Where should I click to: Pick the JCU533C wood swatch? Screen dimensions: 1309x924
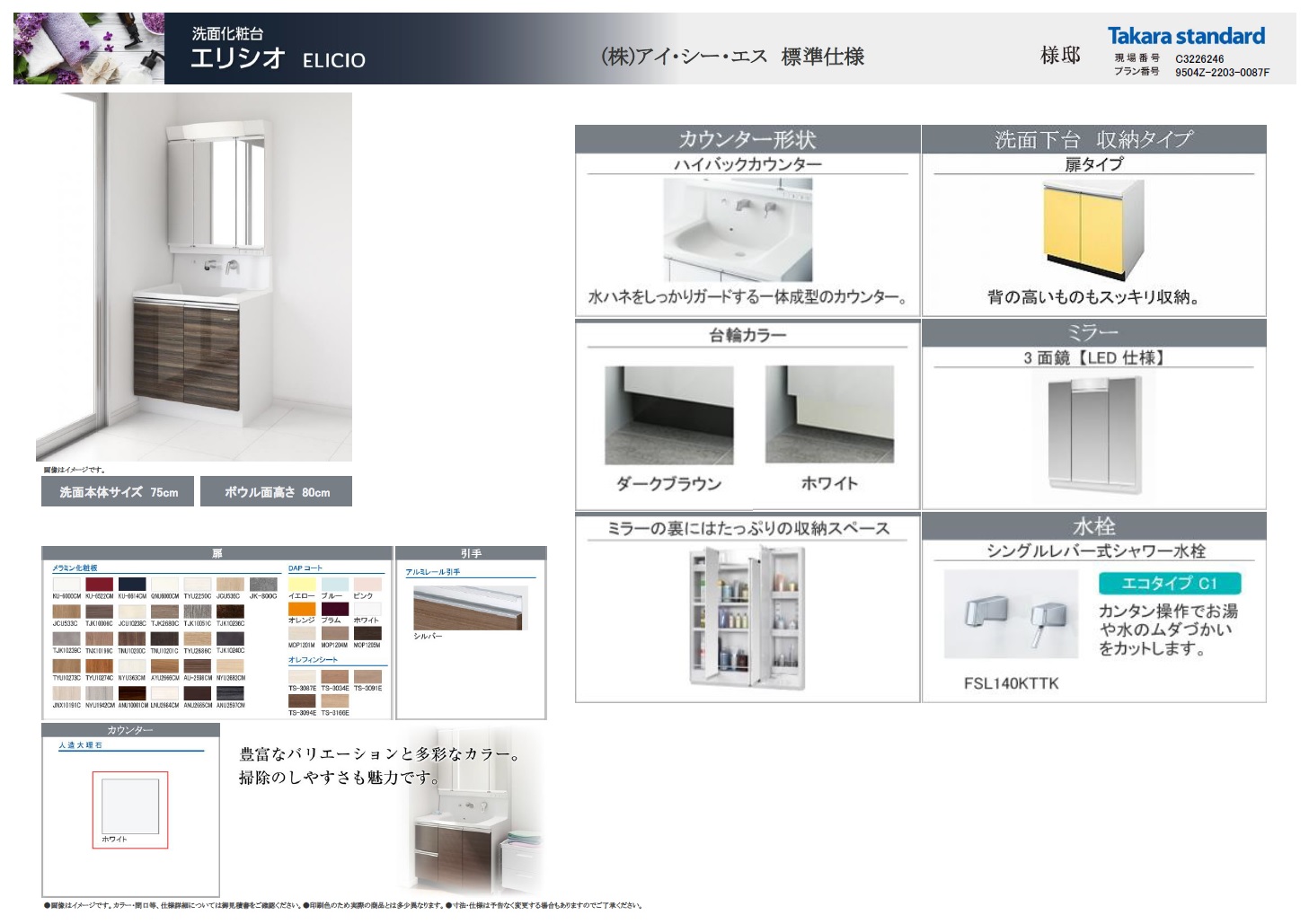(66, 612)
